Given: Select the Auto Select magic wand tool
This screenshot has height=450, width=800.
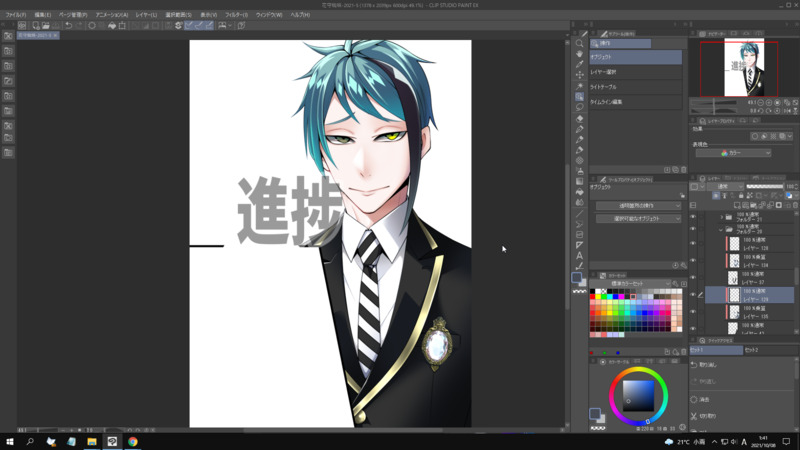Looking at the screenshot, I should pyautogui.click(x=580, y=86).
